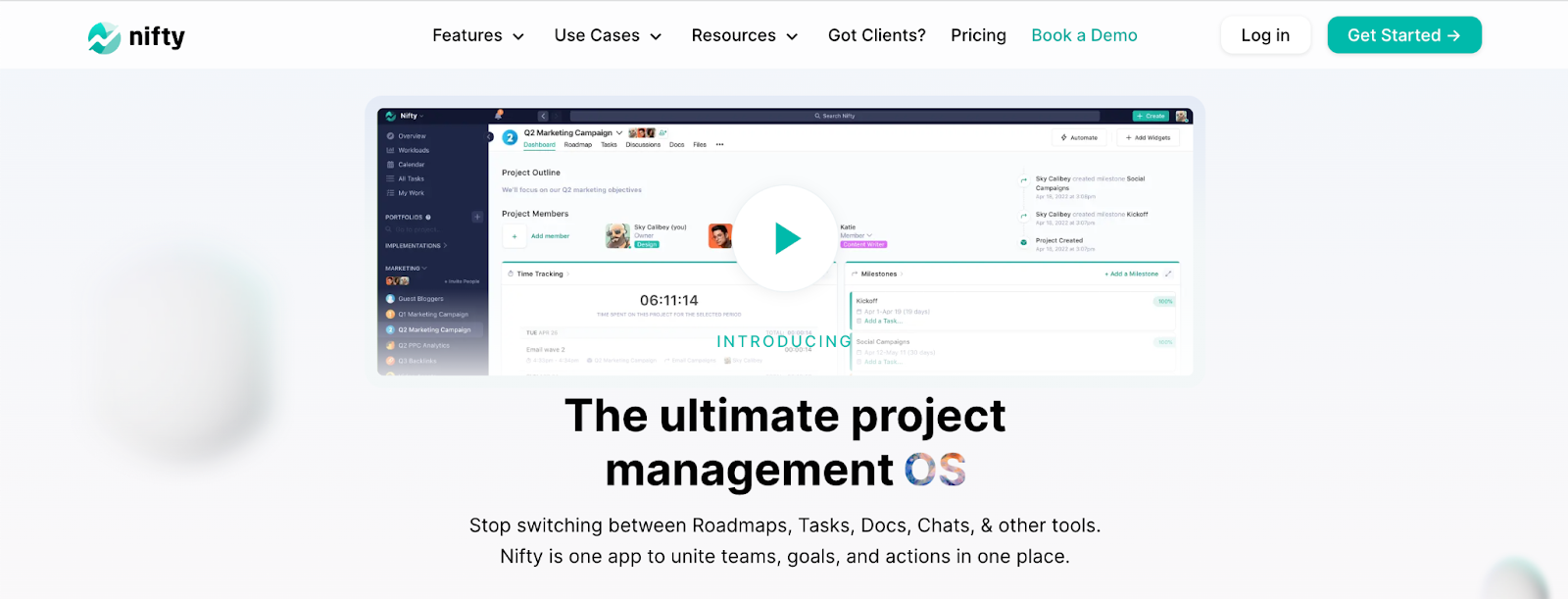Image resolution: width=1568 pixels, height=599 pixels.
Task: Click the nifty logo in header
Action: (136, 37)
